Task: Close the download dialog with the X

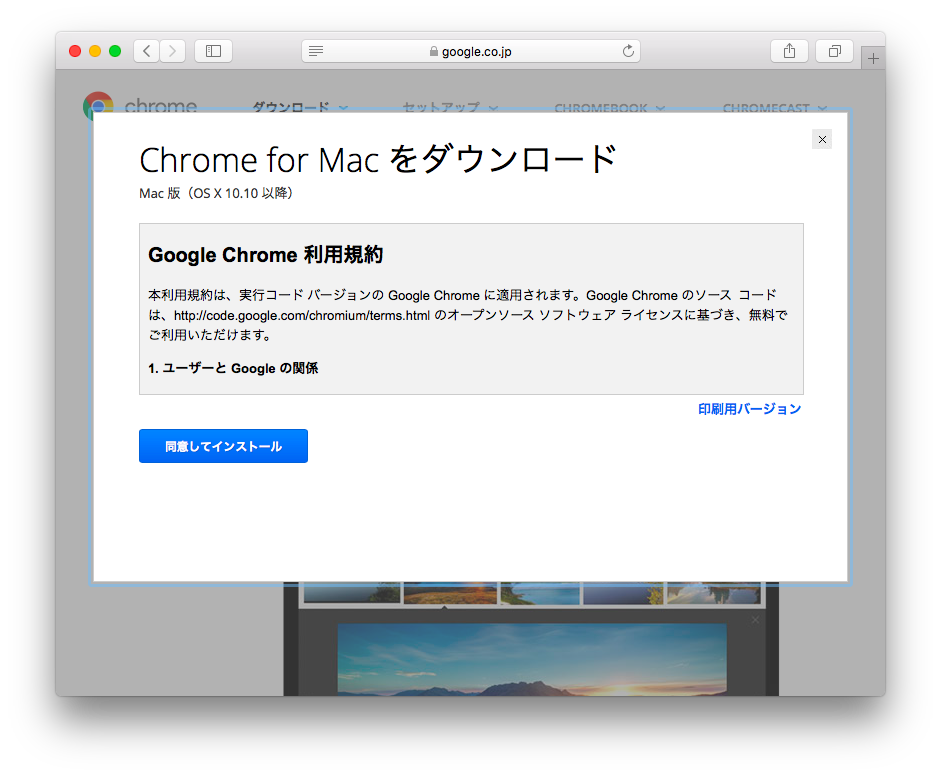Action: point(822,139)
